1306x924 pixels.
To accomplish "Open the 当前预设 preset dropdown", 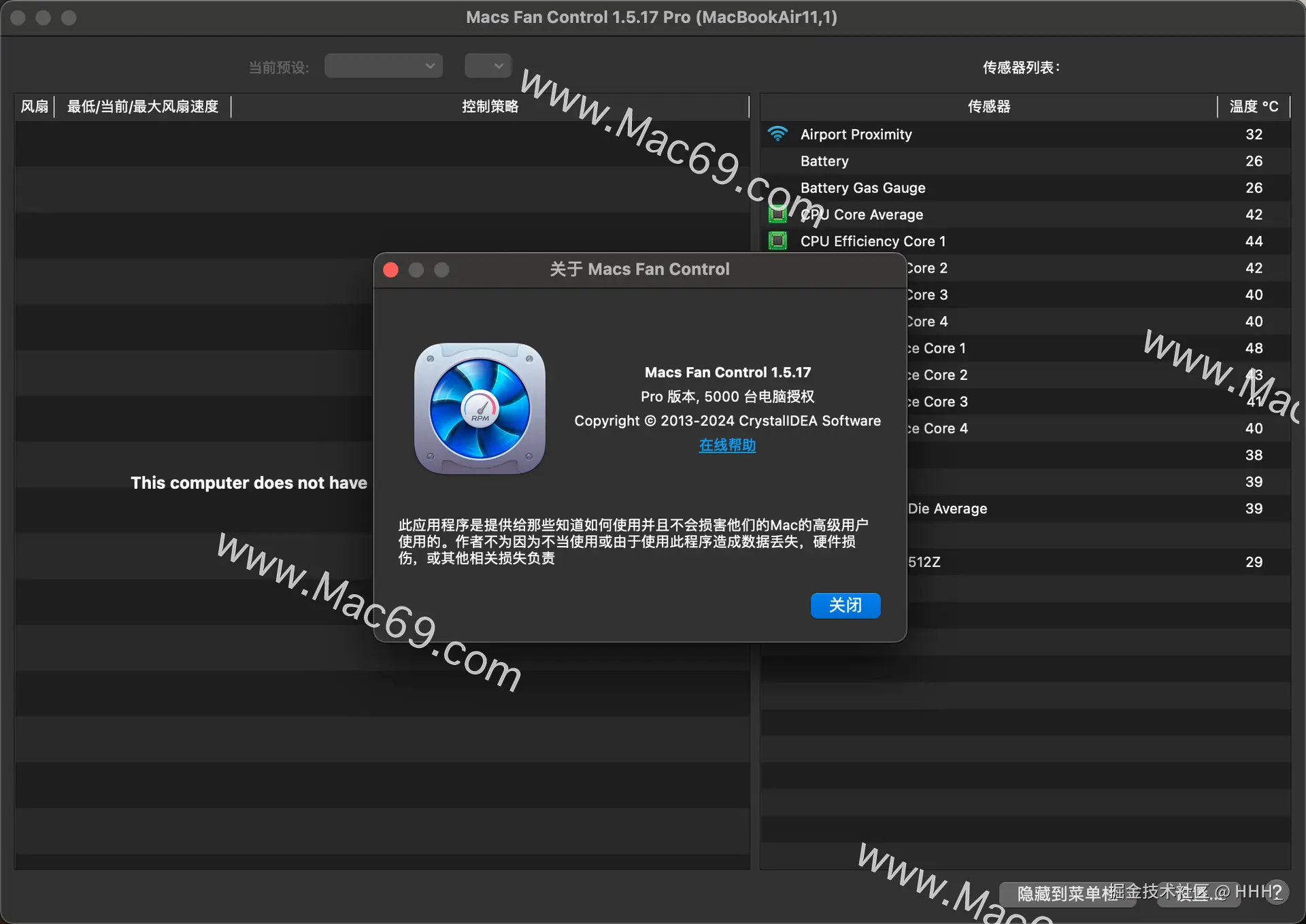I will point(383,66).
